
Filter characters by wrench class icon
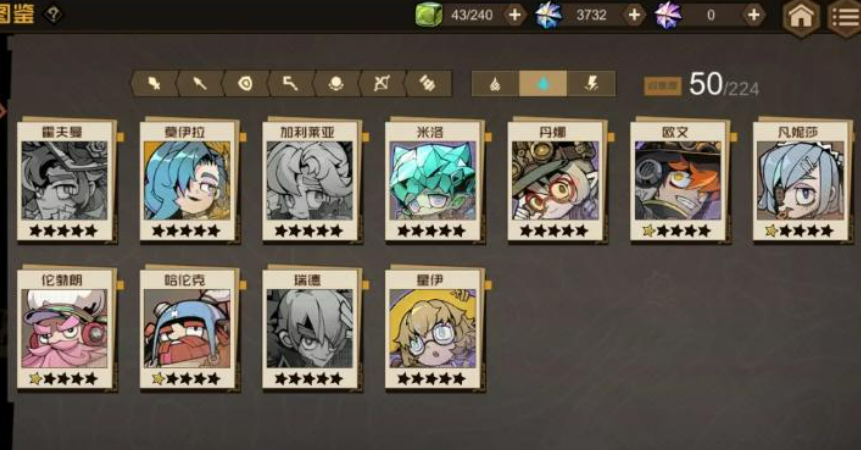coord(427,83)
